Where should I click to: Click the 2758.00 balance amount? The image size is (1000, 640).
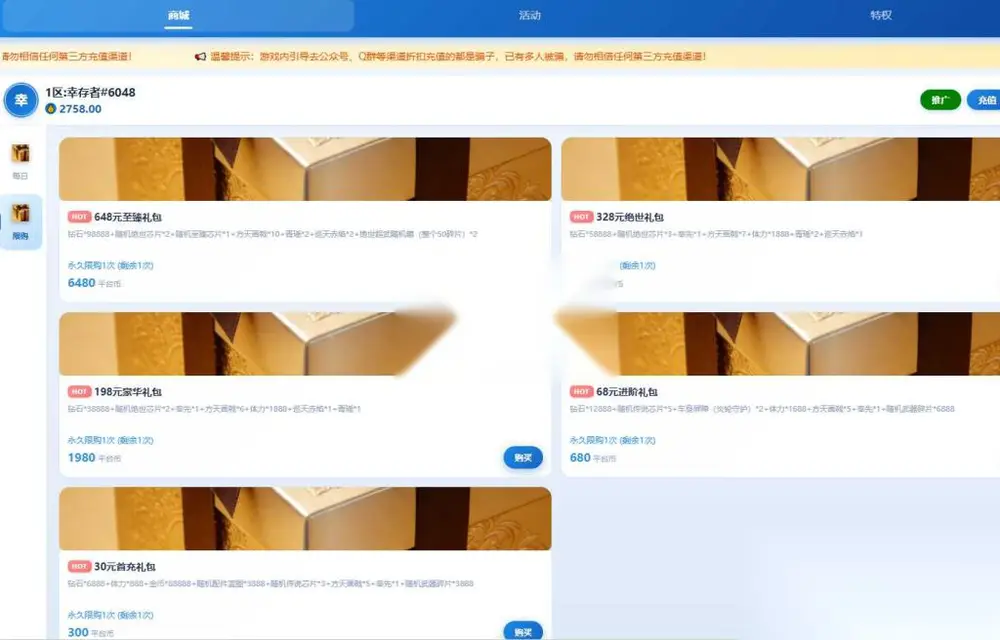click(x=80, y=109)
